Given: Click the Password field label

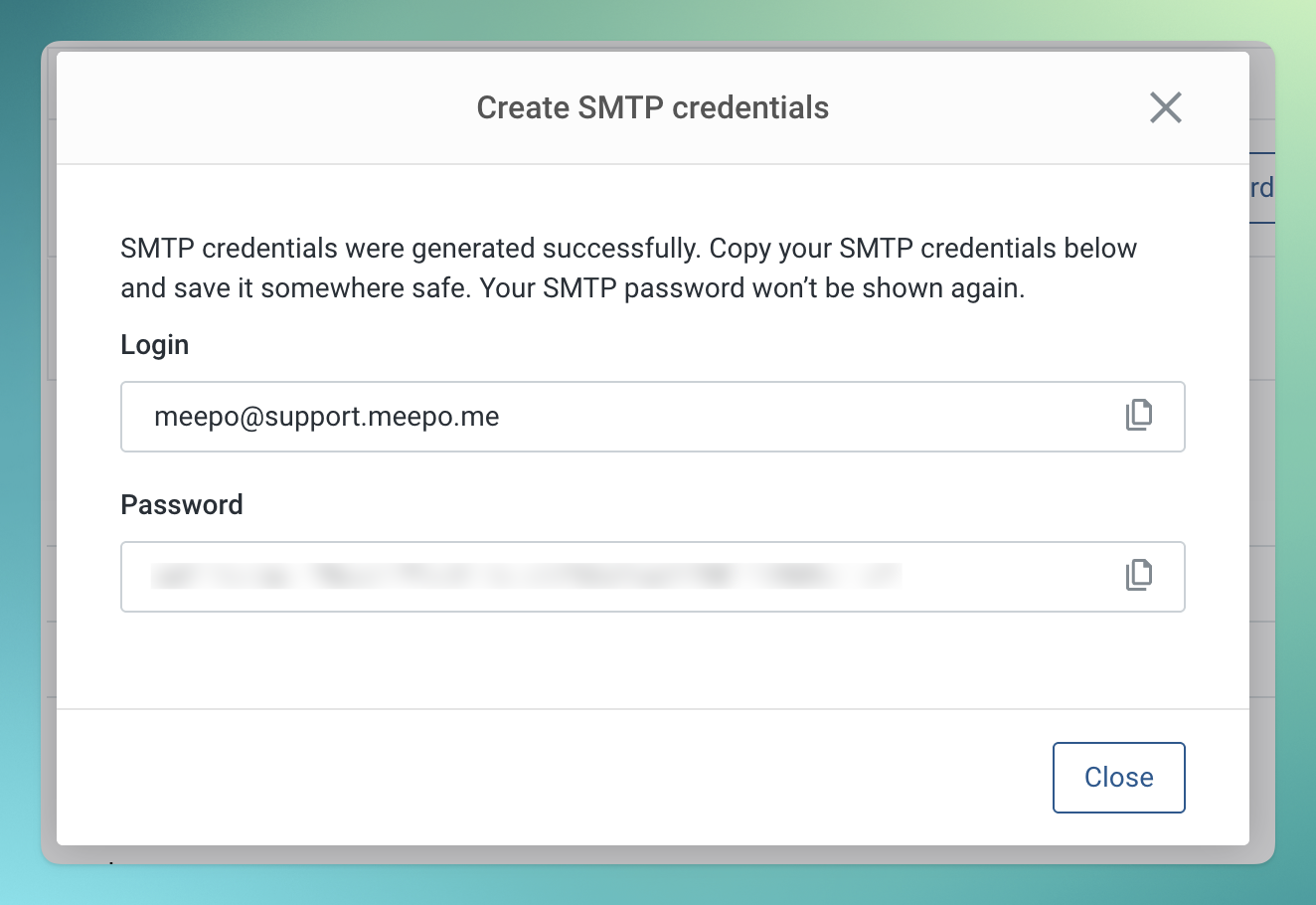Looking at the screenshot, I should (182, 505).
